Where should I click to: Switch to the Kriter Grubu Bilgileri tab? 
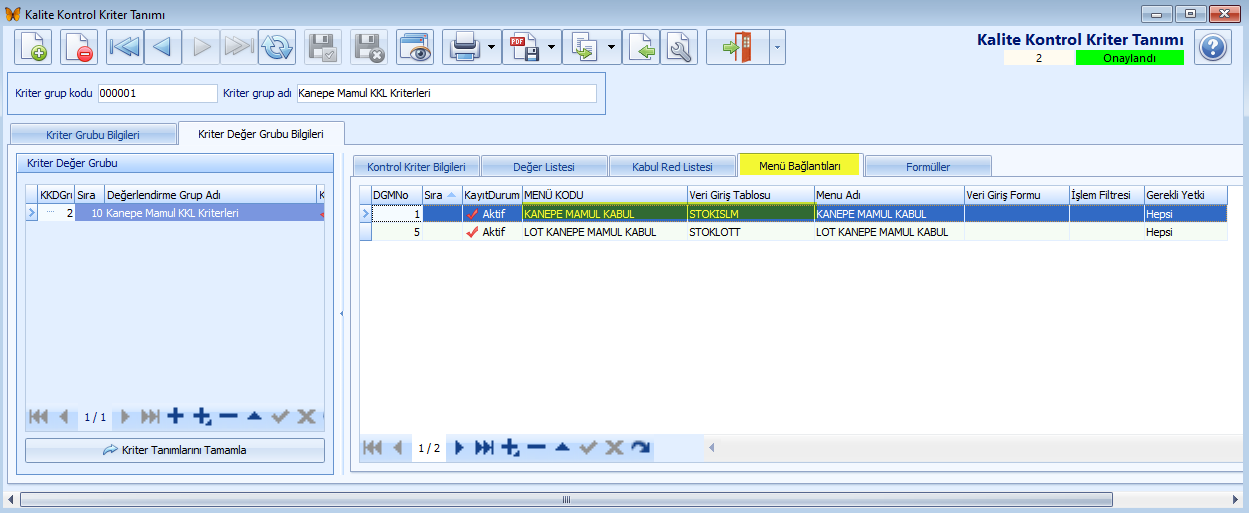point(93,134)
